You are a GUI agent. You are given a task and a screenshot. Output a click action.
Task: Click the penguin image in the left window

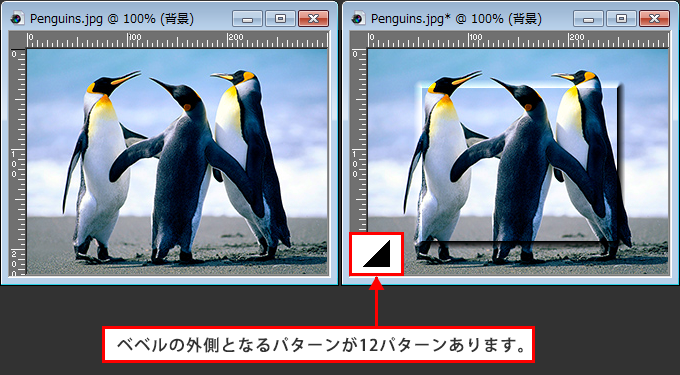[x=177, y=161]
